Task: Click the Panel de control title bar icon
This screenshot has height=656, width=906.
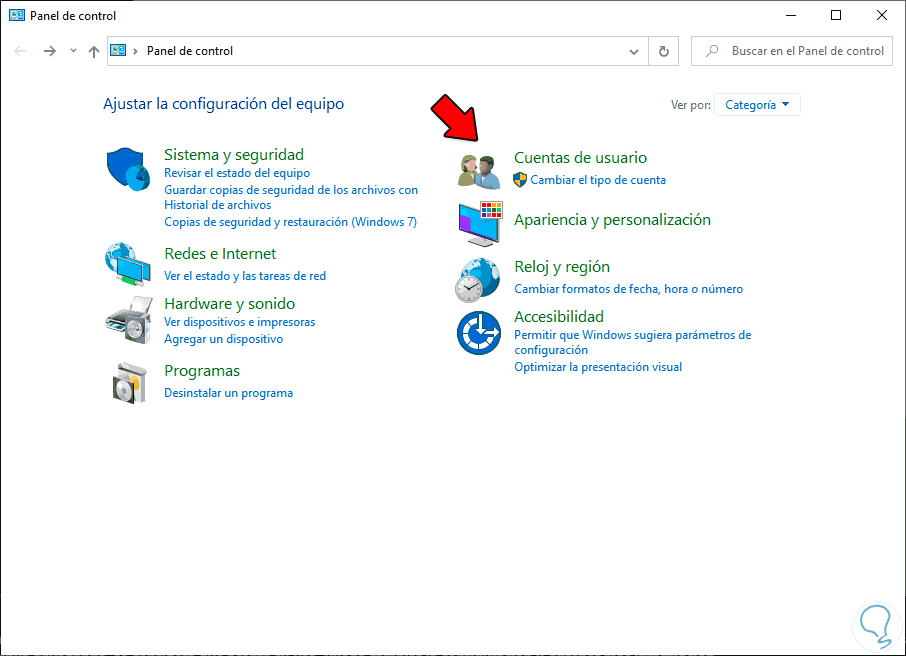Action: pos(17,16)
